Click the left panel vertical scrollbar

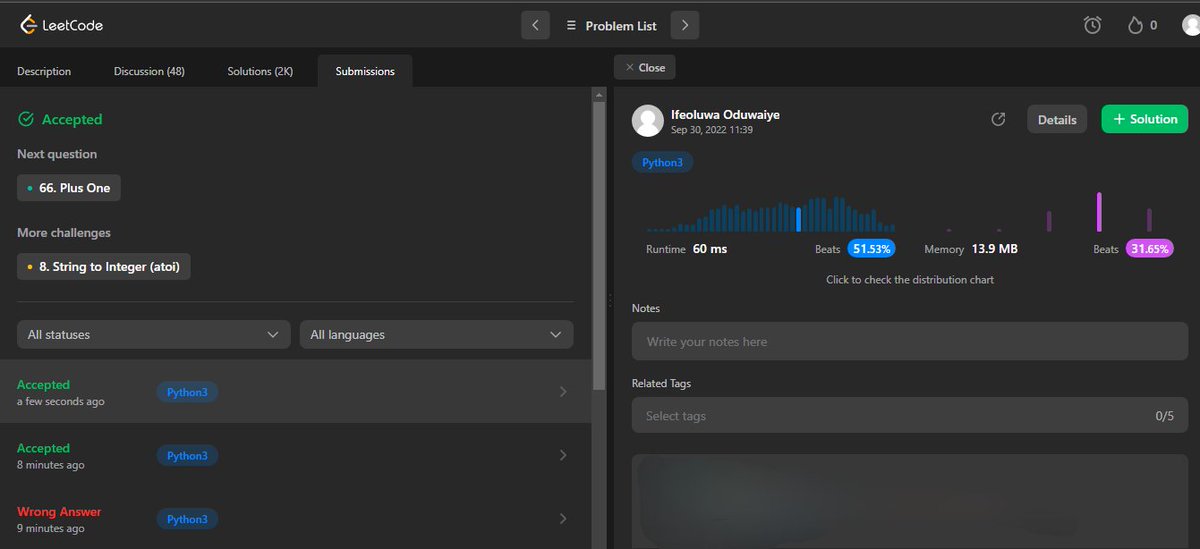tap(598, 245)
